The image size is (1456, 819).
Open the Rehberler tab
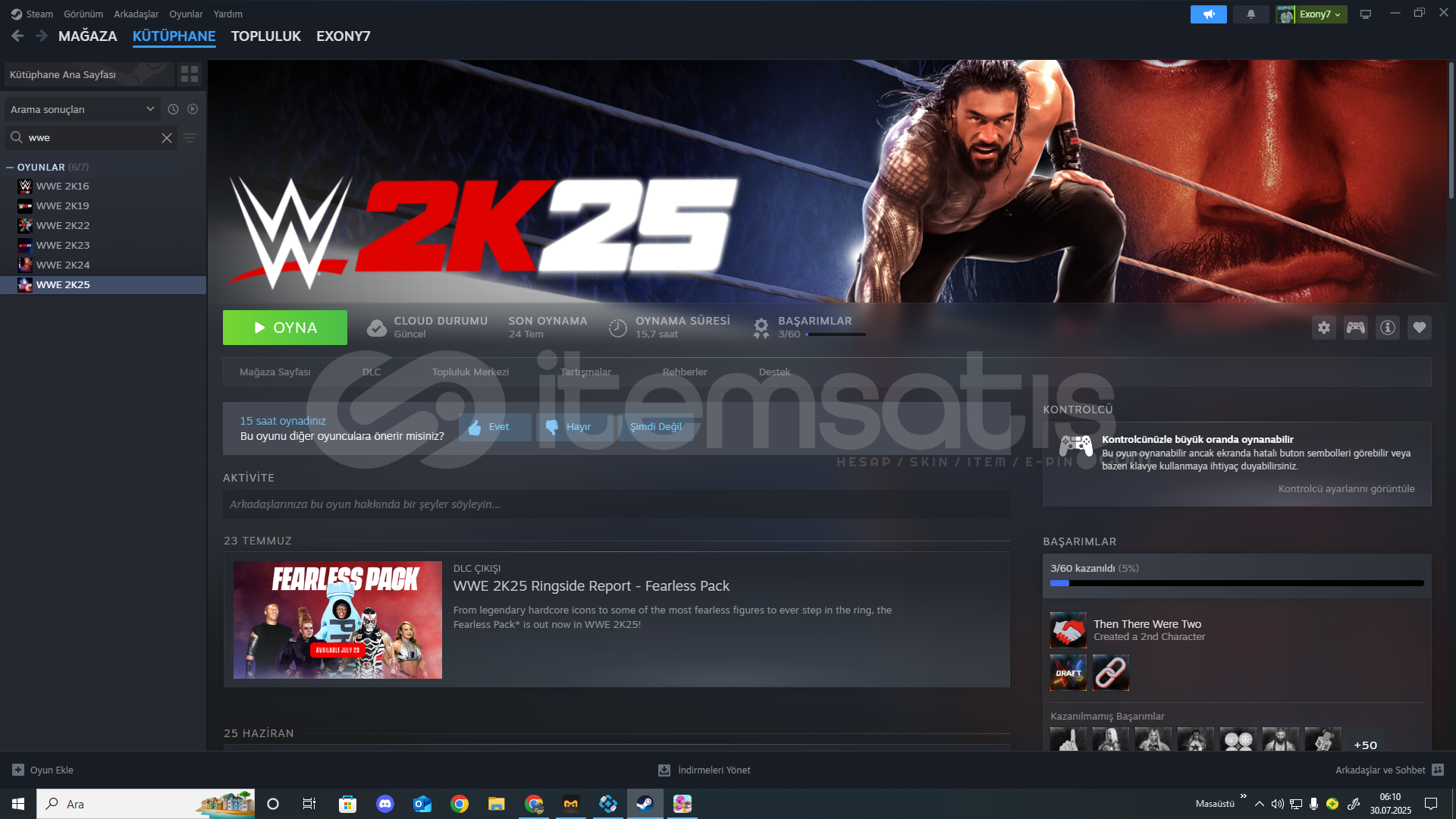click(x=685, y=372)
